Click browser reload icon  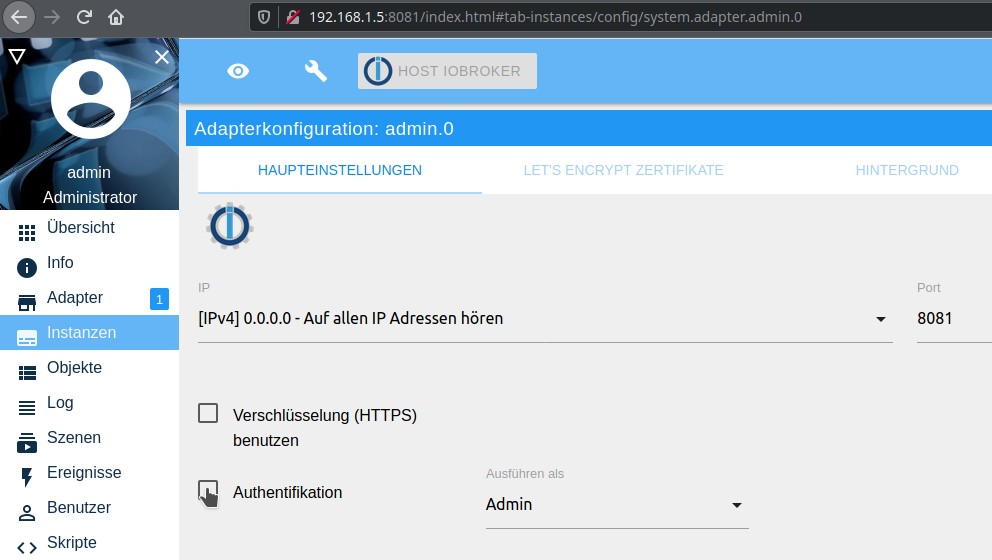coord(84,17)
